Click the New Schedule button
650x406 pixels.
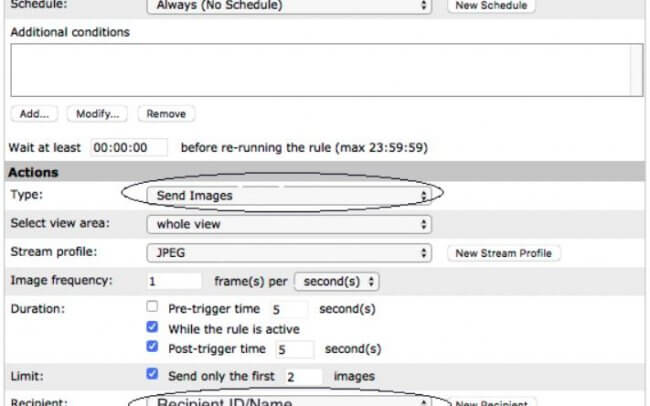pos(491,6)
